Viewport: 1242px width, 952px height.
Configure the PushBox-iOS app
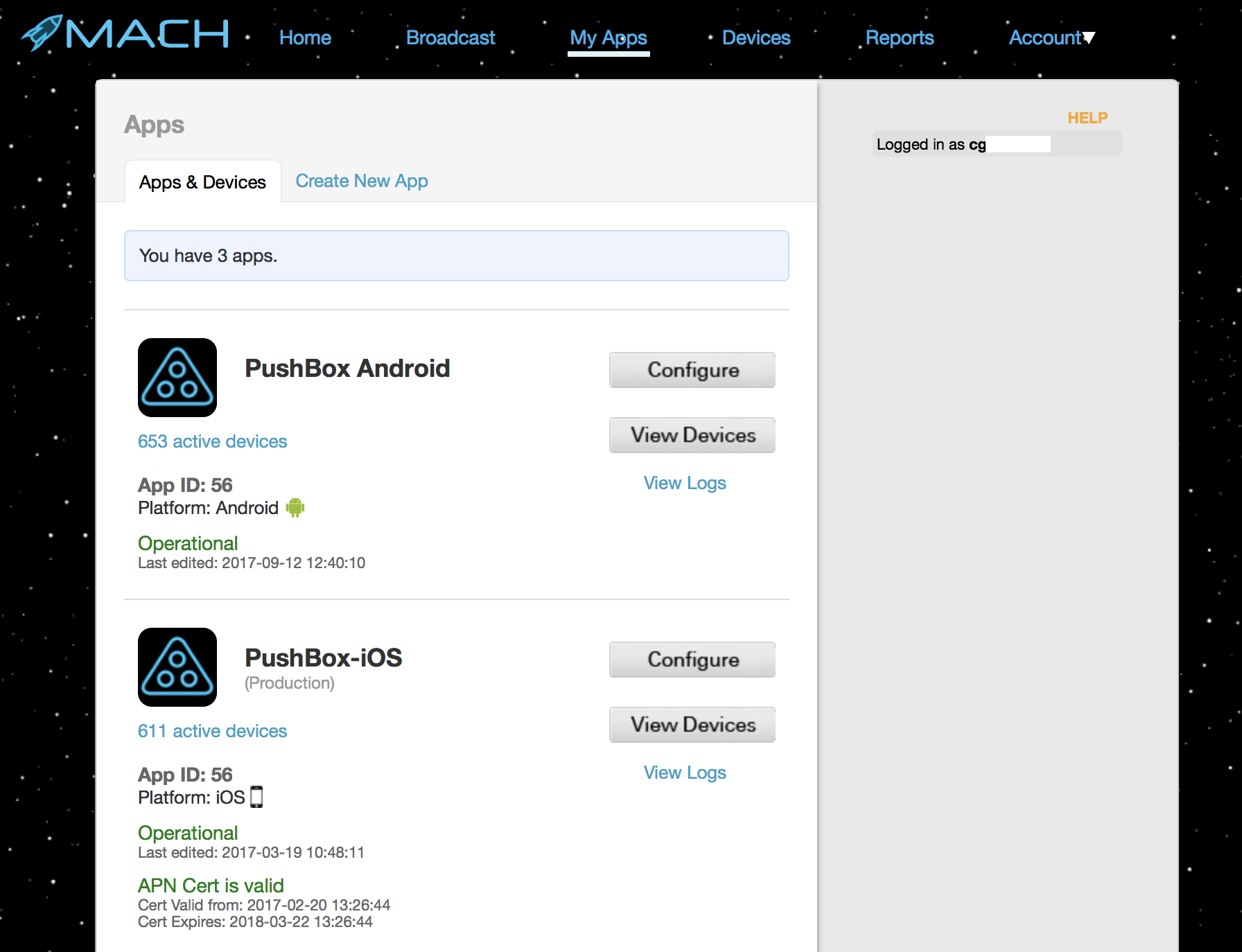click(692, 660)
